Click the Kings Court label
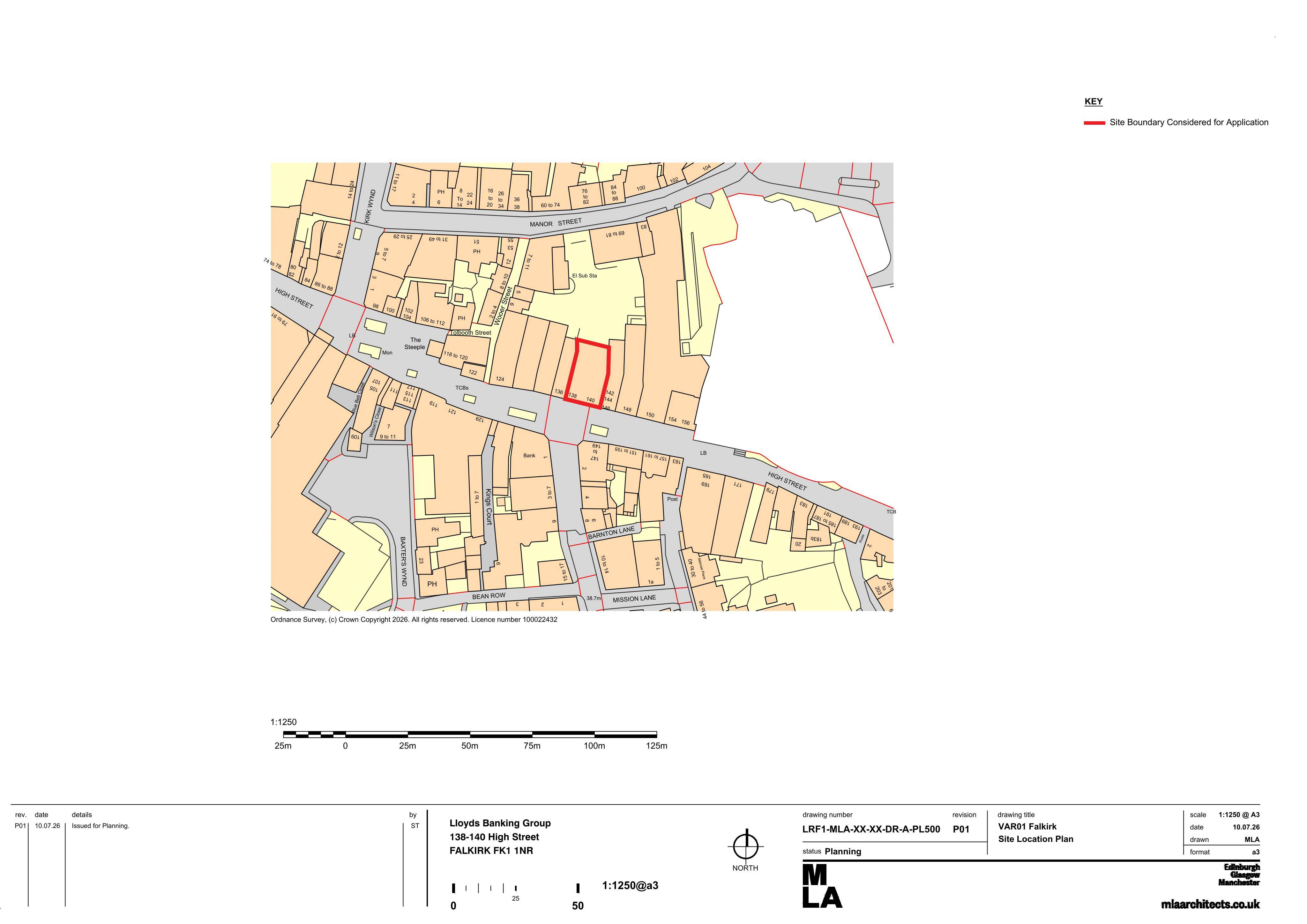Image resolution: width=1307 pixels, height=924 pixels. click(x=489, y=507)
